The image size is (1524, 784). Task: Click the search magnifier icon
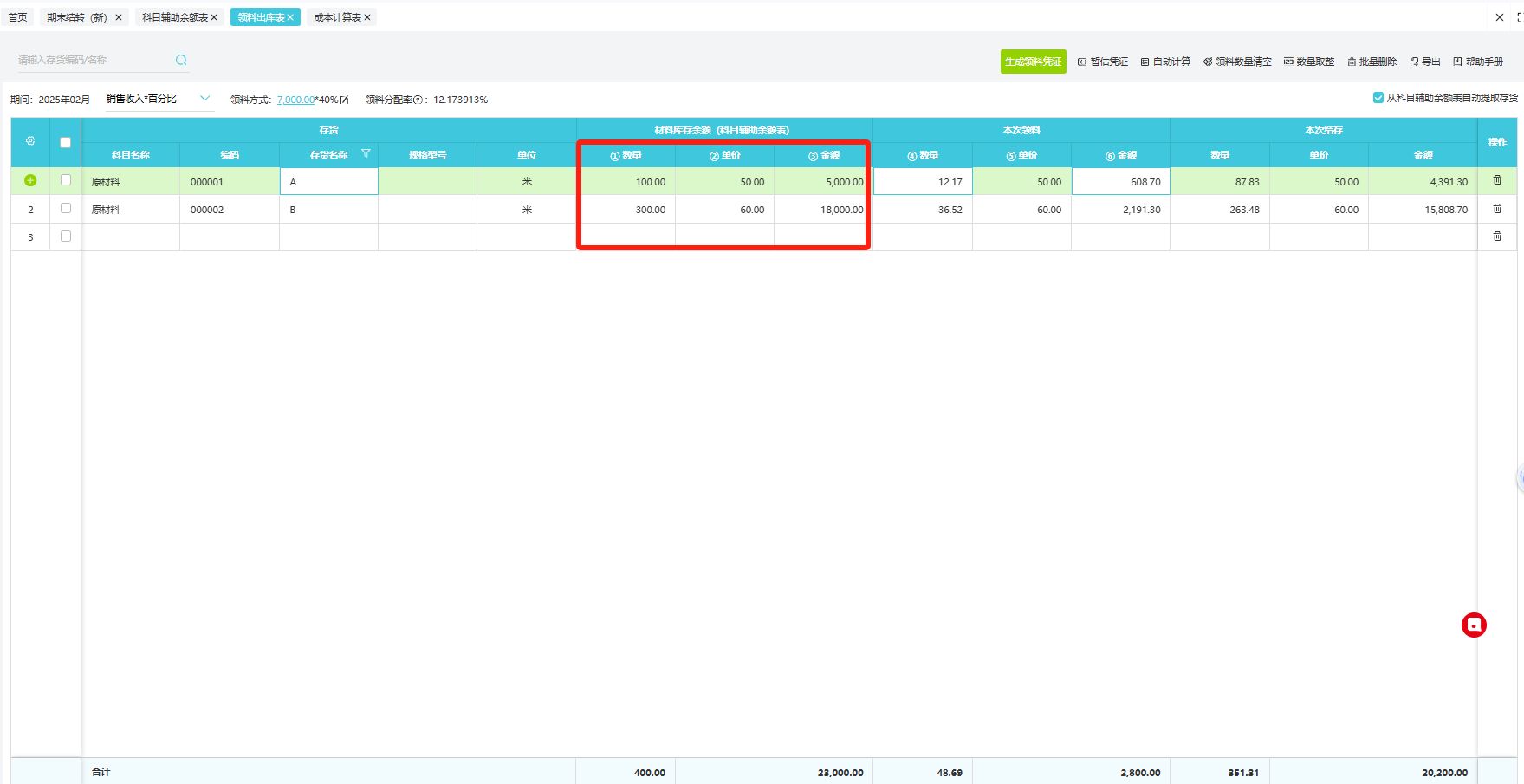point(181,60)
